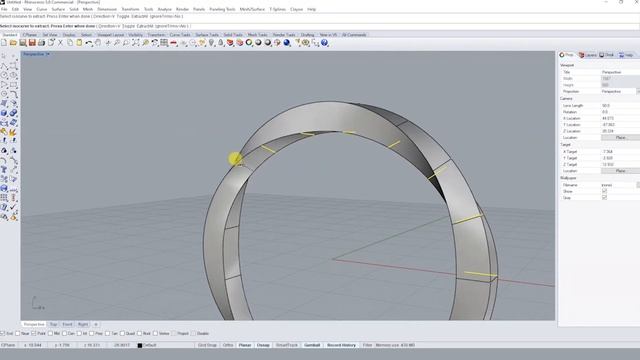640x360 pixels.
Task: Toggle the Wallpaper Show checkbox
Action: coord(604,191)
